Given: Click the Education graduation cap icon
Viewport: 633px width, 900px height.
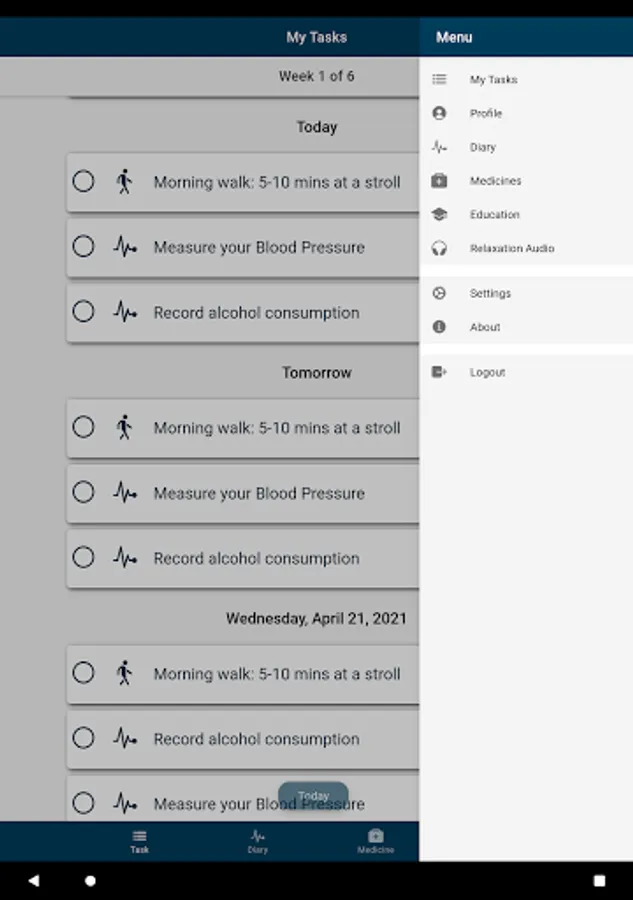Looking at the screenshot, I should click(x=439, y=215).
